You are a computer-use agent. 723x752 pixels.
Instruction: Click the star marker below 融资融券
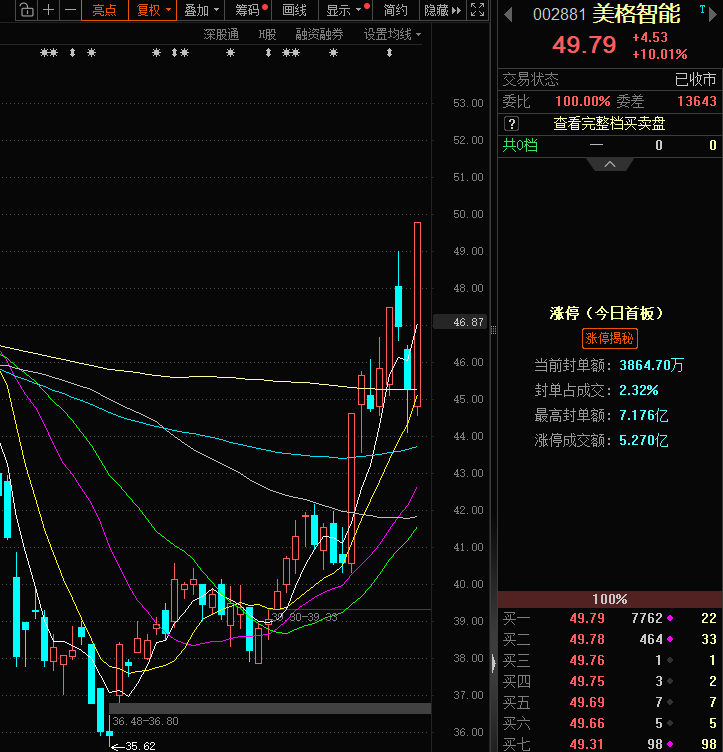pyautogui.click(x=334, y=53)
